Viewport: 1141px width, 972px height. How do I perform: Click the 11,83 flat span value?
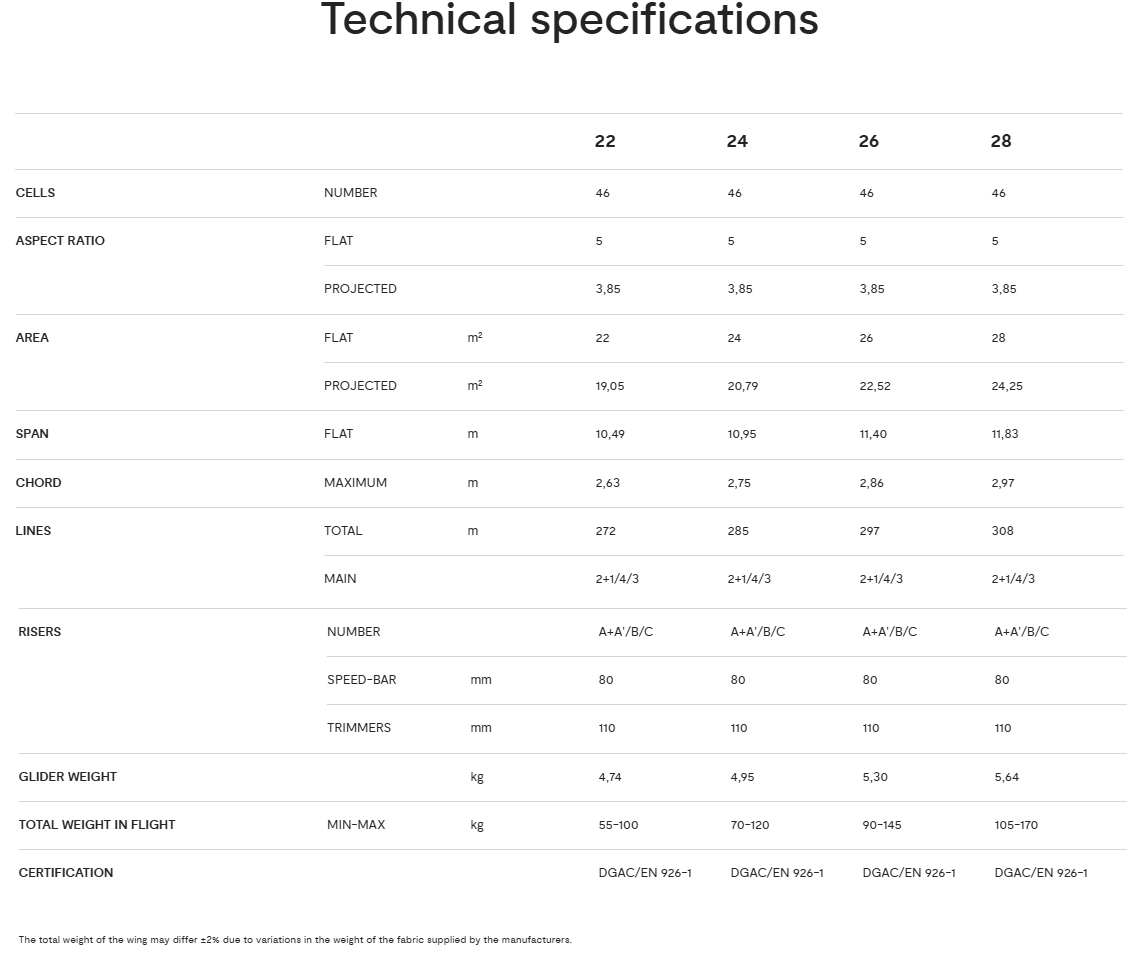click(x=1005, y=434)
